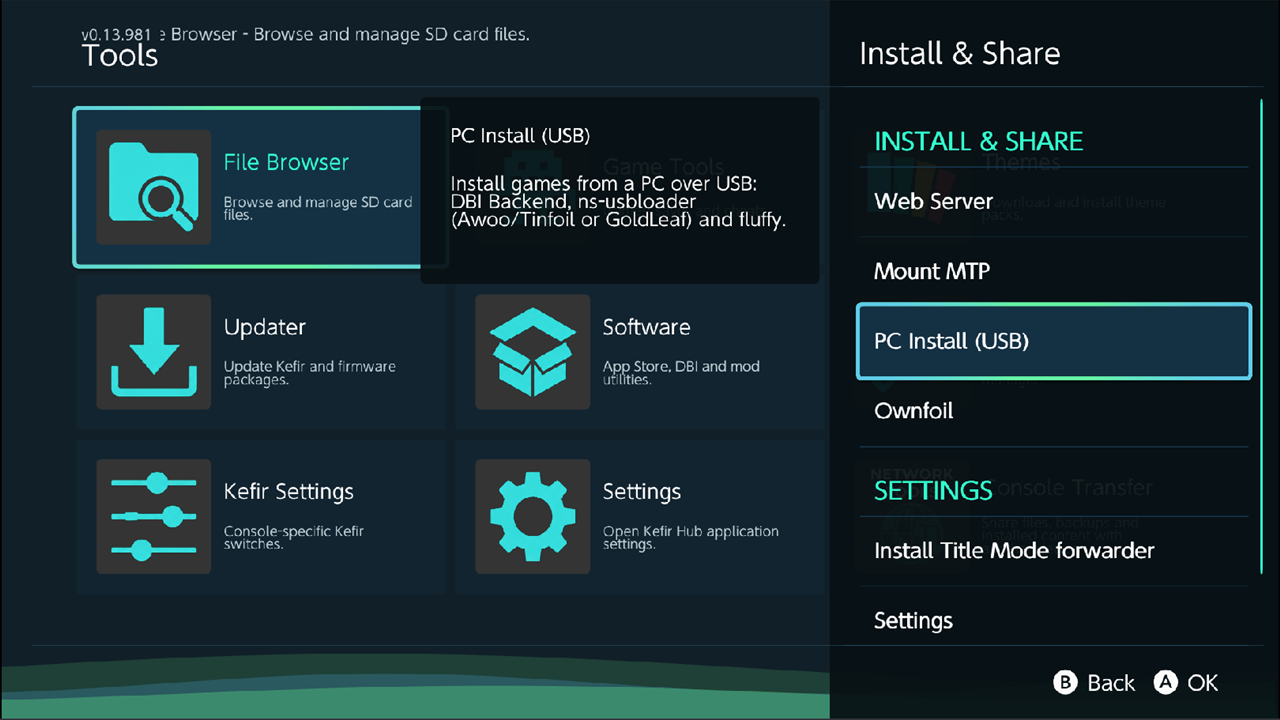The width and height of the screenshot is (1280, 720).
Task: Open Ownfoil from the Install & Share list
Action: [x=1054, y=411]
